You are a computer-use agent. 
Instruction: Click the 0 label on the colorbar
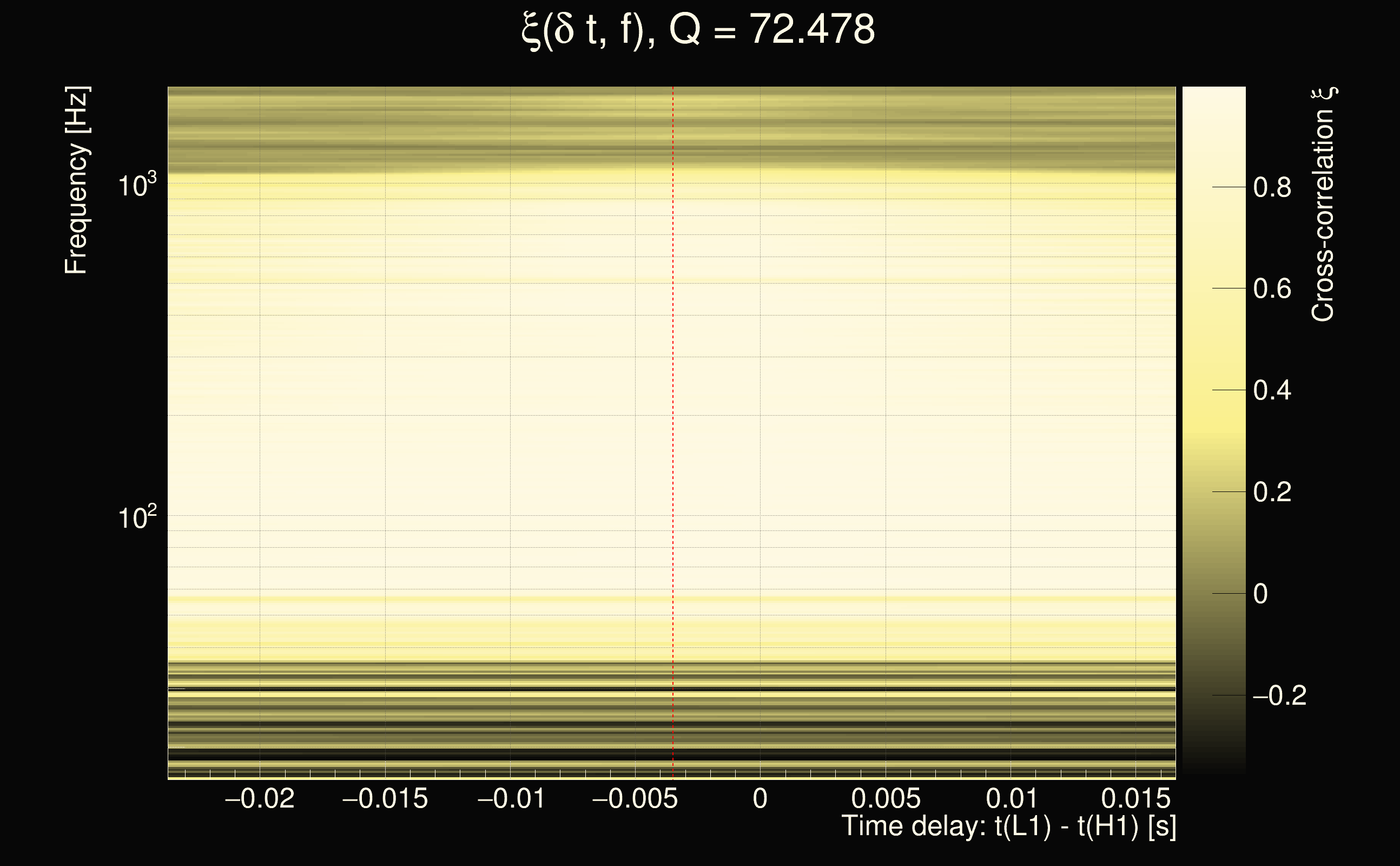click(1260, 594)
